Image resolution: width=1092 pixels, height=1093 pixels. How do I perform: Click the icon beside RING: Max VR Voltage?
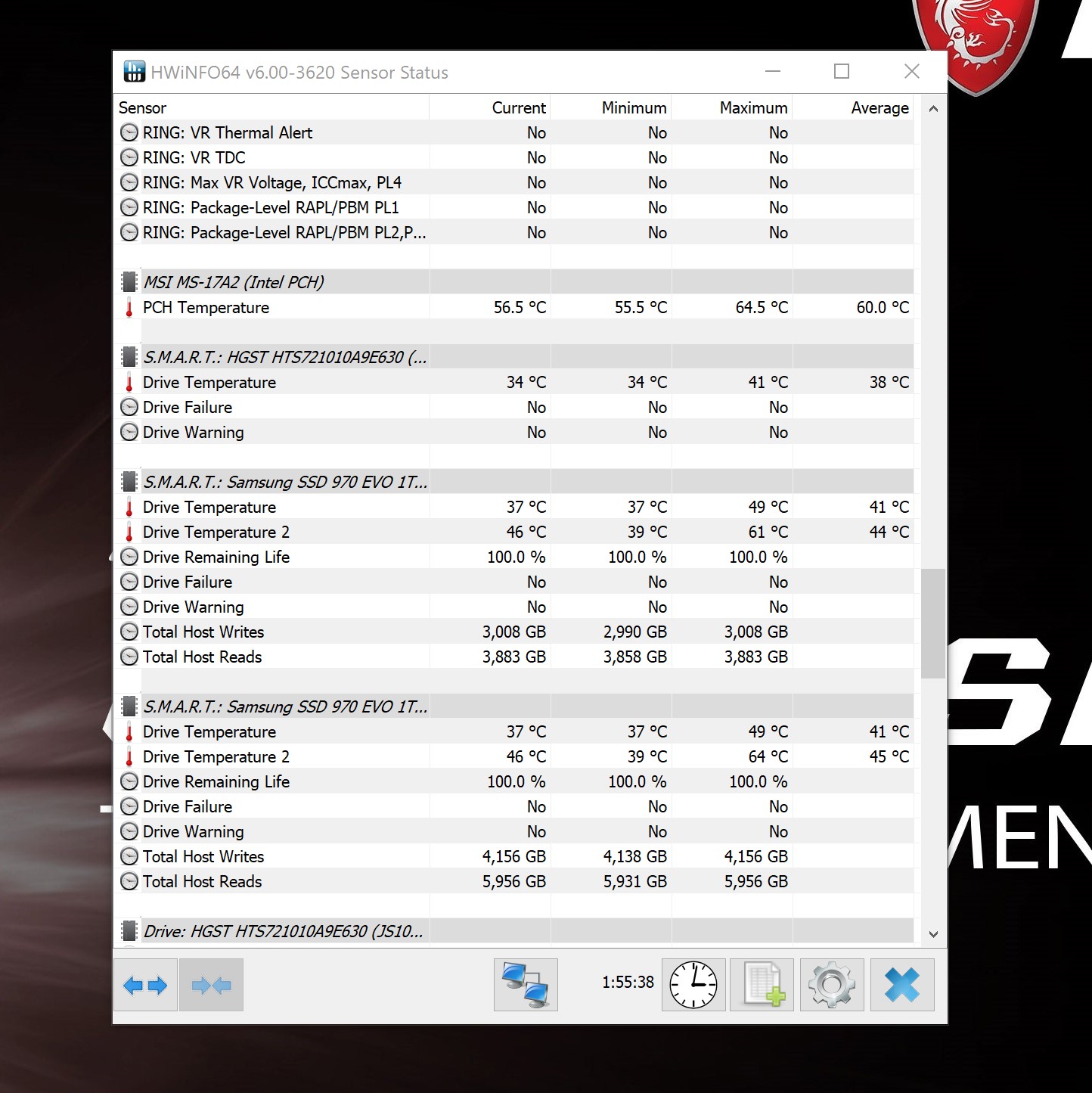(x=129, y=182)
